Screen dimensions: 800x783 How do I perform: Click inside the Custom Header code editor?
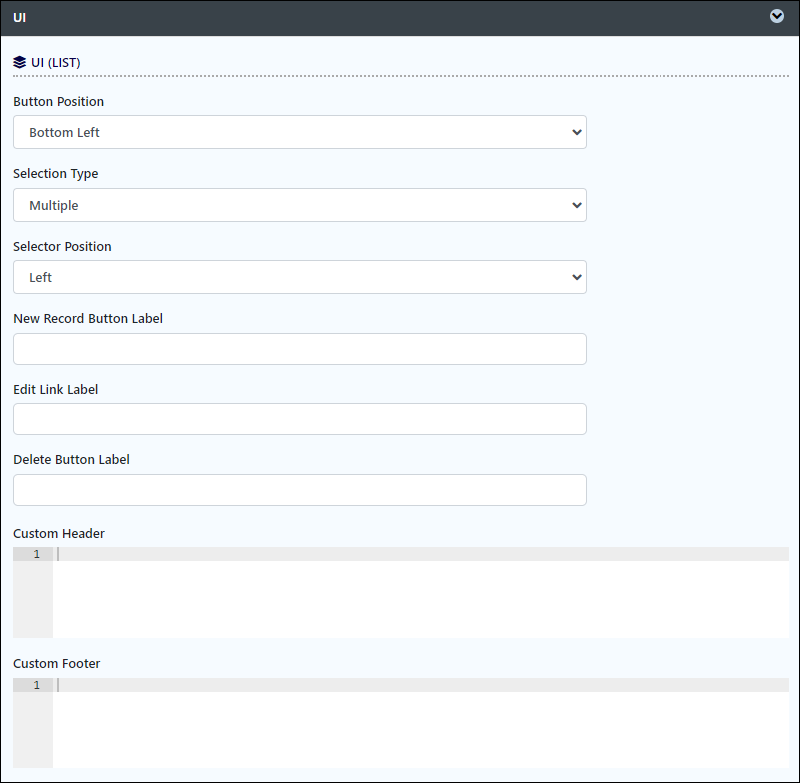click(421, 593)
